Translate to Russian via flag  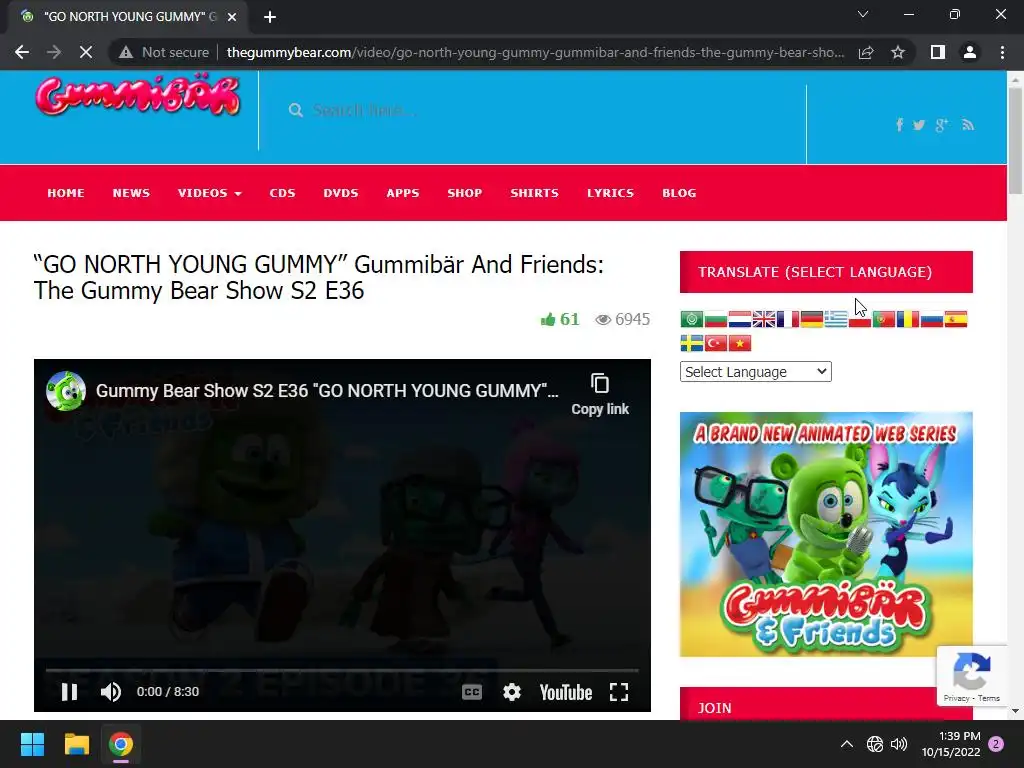tap(932, 319)
